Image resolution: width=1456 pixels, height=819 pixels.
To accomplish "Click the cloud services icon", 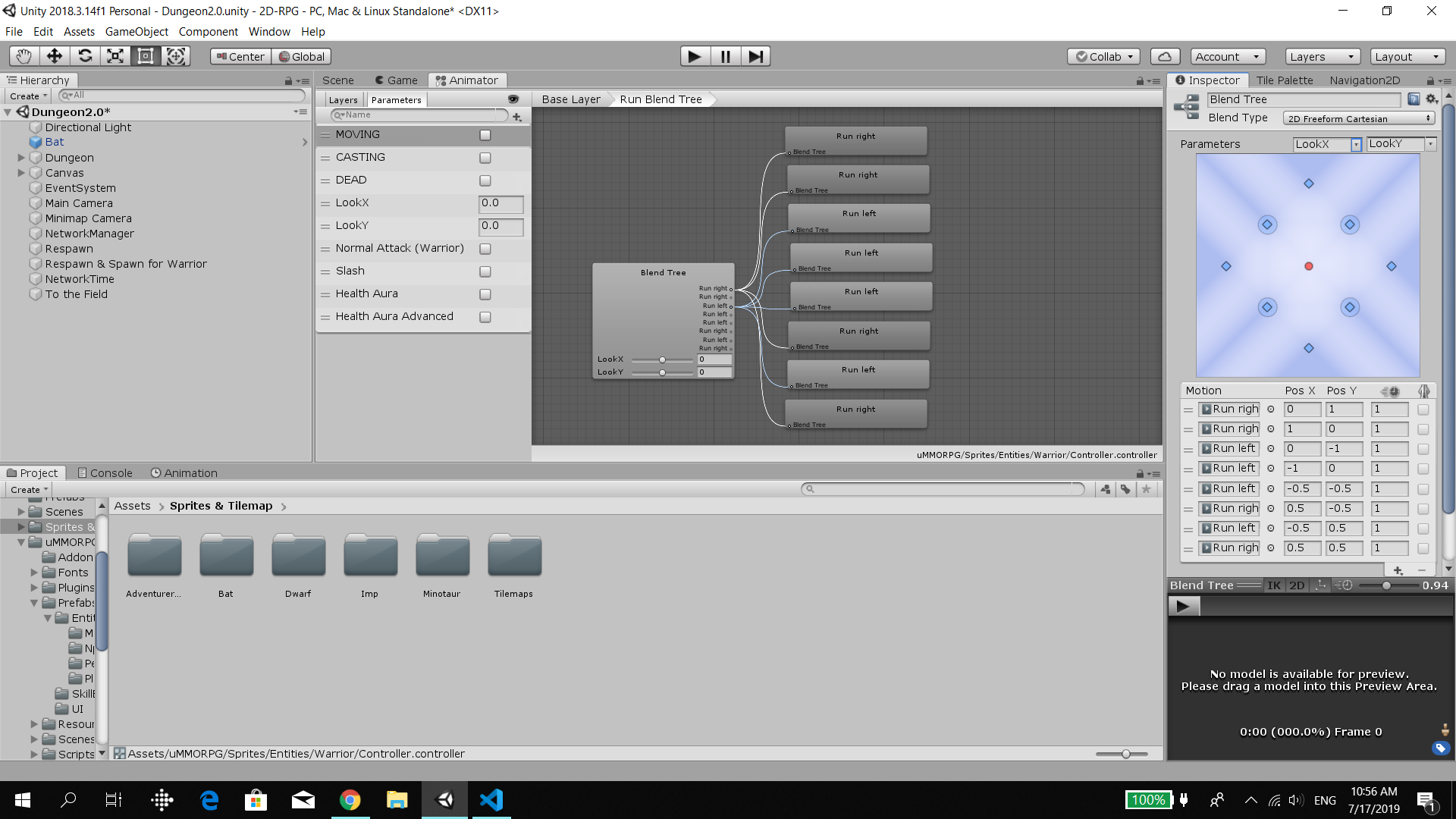I will click(x=1165, y=56).
